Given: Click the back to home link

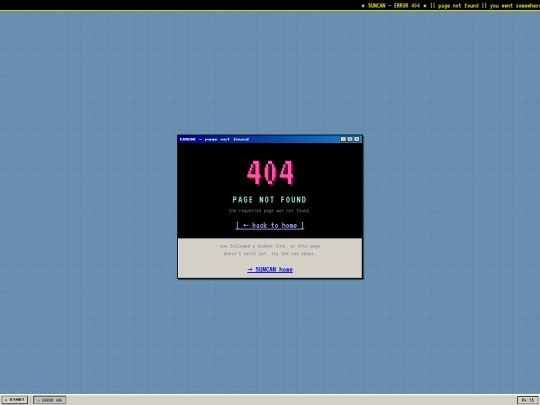Looking at the screenshot, I should [270, 225].
